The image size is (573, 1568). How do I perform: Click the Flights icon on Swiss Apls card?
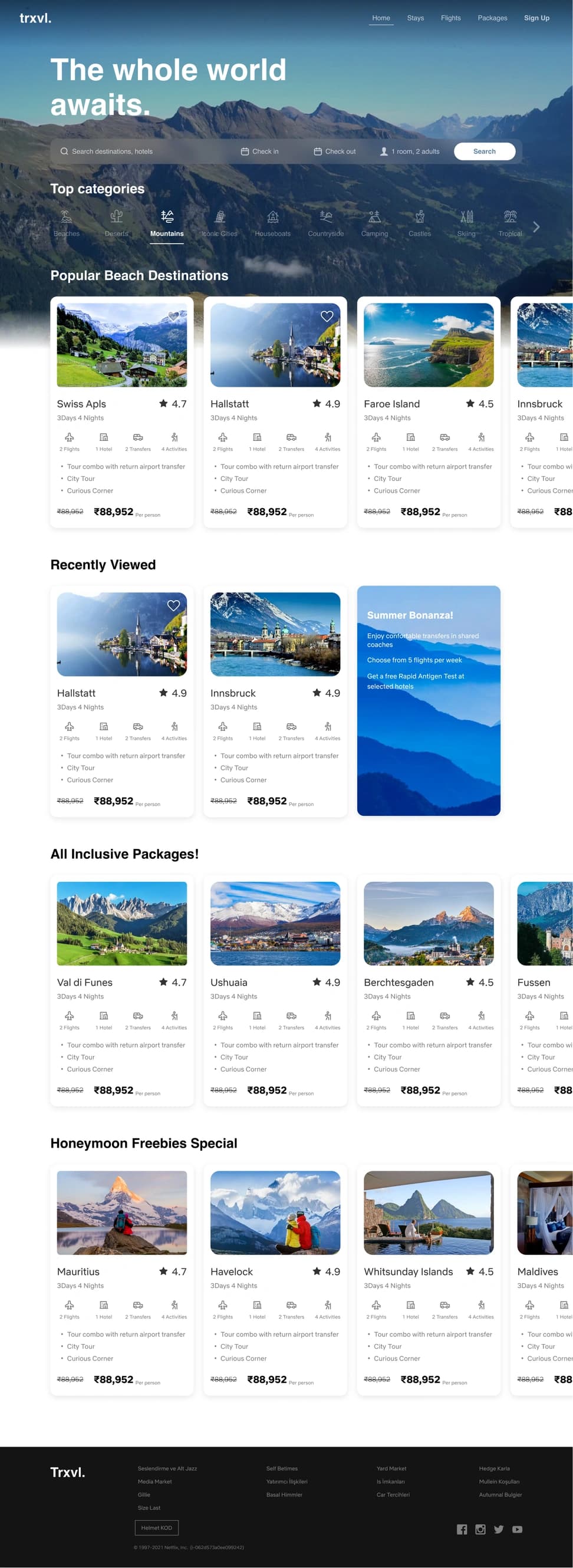pos(70,437)
